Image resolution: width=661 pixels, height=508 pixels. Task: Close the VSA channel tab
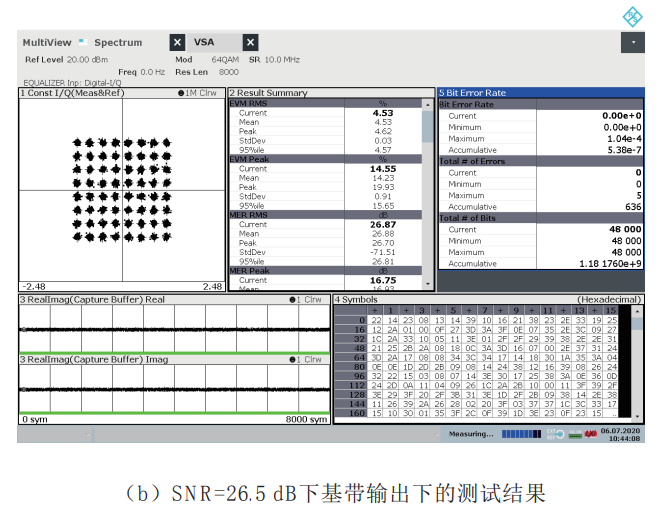pos(251,42)
